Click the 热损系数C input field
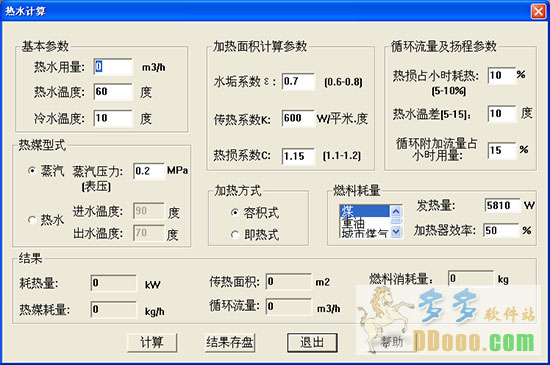 299,156
